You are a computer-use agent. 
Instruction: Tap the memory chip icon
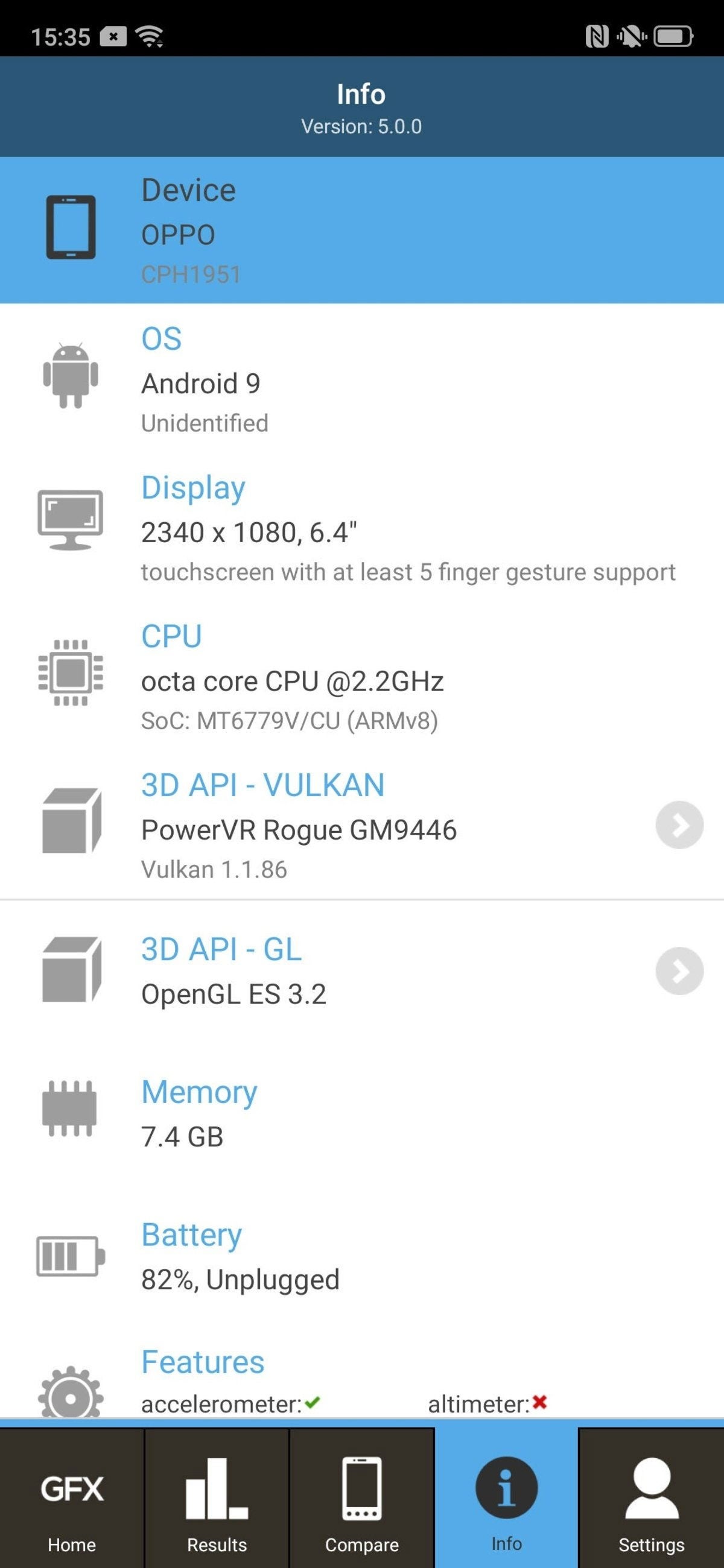[x=69, y=1108]
